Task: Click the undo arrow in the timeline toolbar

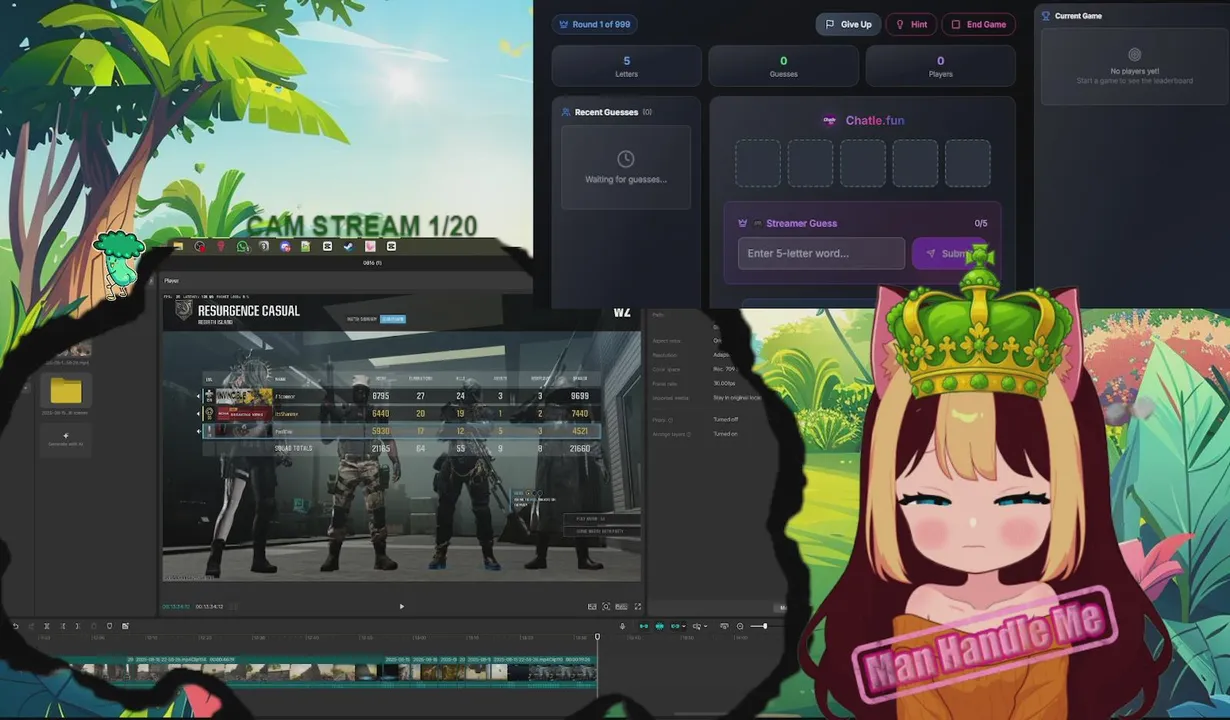Action: (x=15, y=626)
